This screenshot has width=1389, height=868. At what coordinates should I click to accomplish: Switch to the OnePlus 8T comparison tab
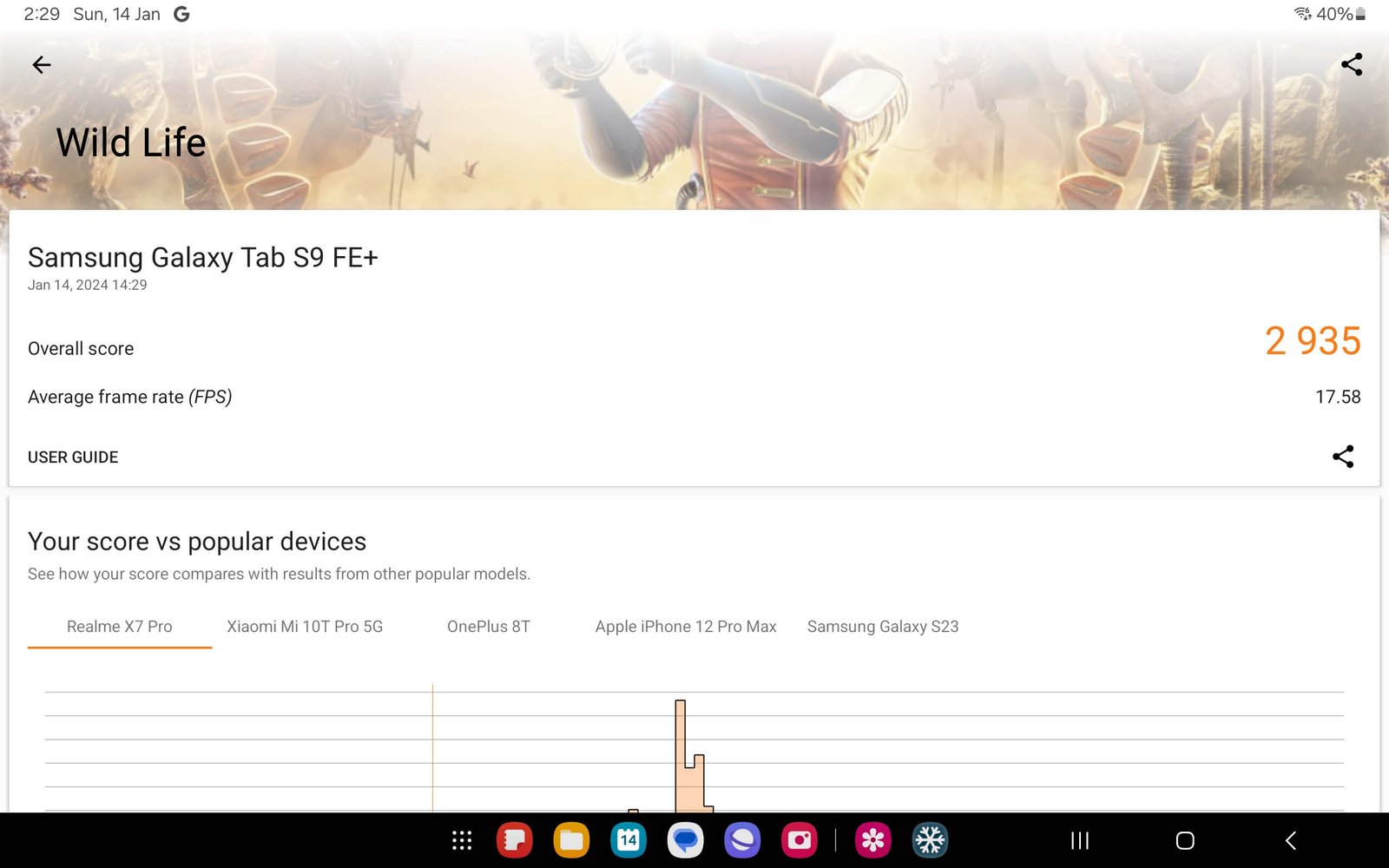pos(488,627)
